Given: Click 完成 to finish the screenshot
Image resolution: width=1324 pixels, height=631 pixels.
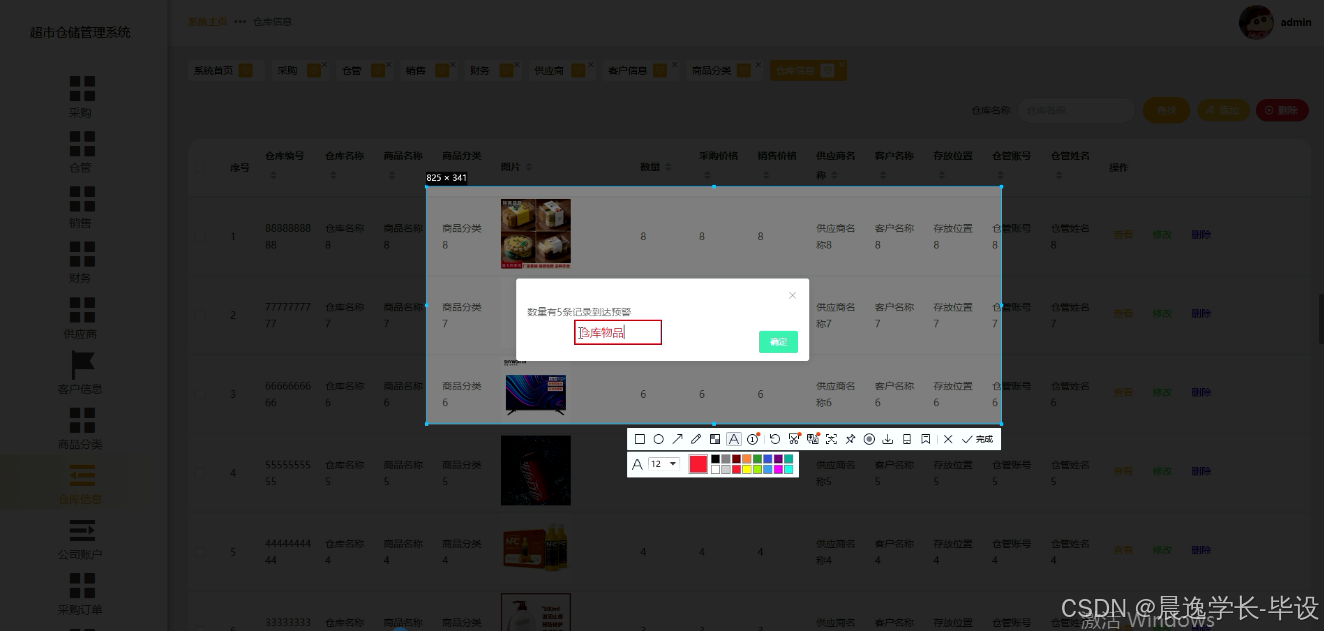Looking at the screenshot, I should (x=977, y=439).
